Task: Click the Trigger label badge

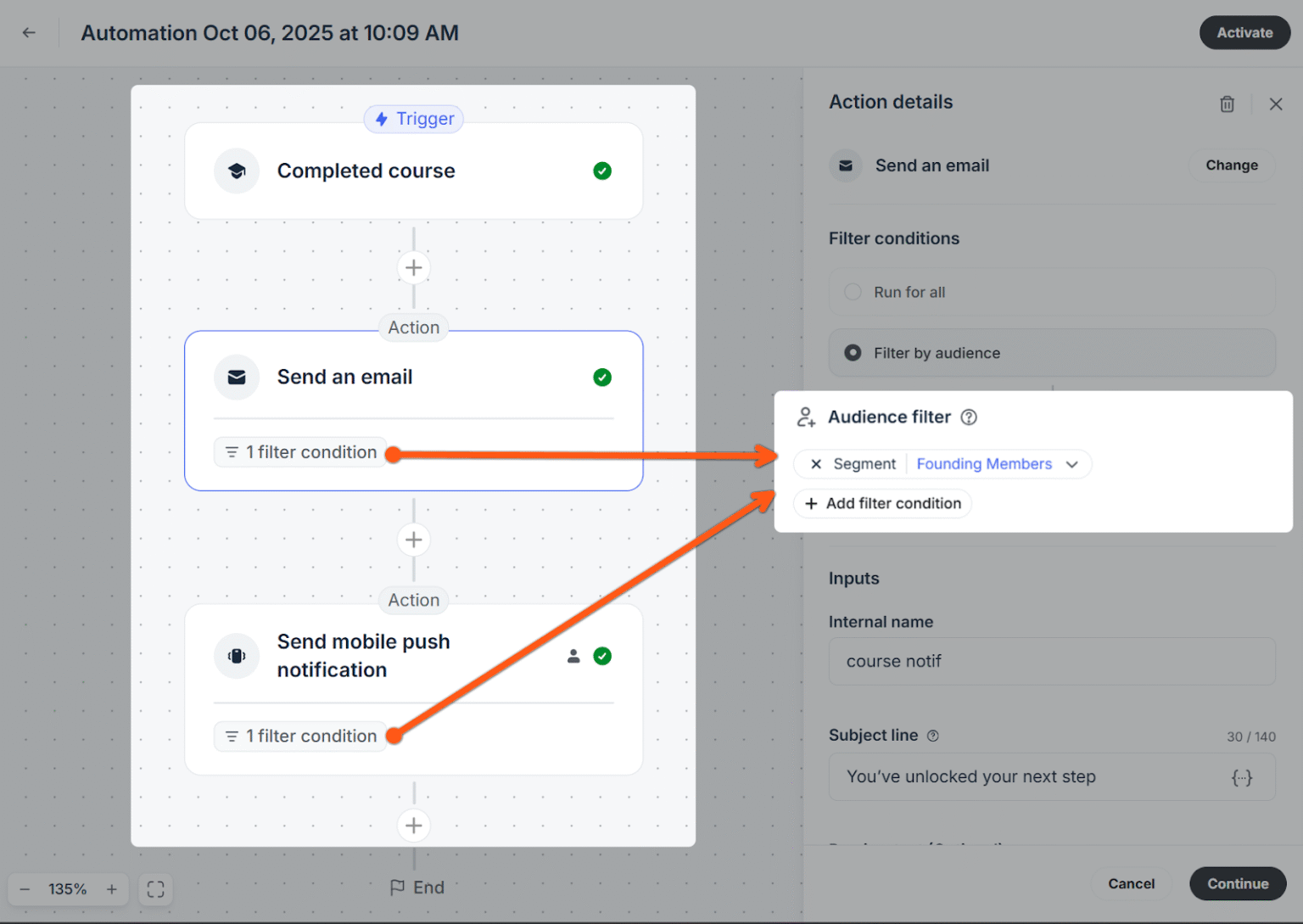Action: pyautogui.click(x=414, y=119)
